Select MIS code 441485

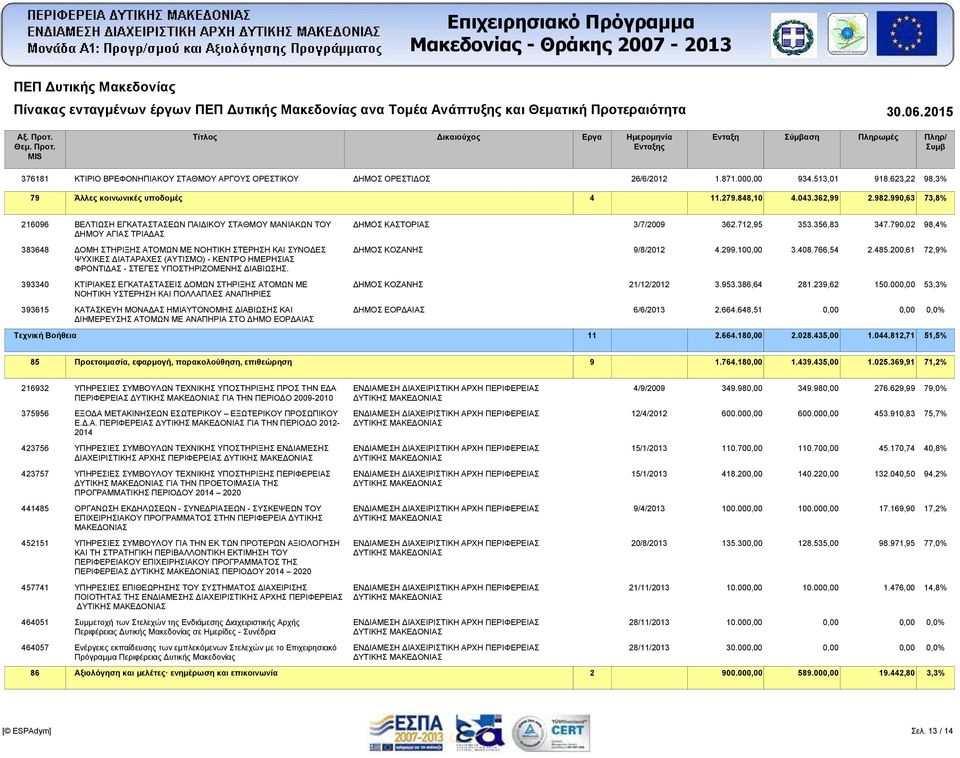(x=35, y=508)
